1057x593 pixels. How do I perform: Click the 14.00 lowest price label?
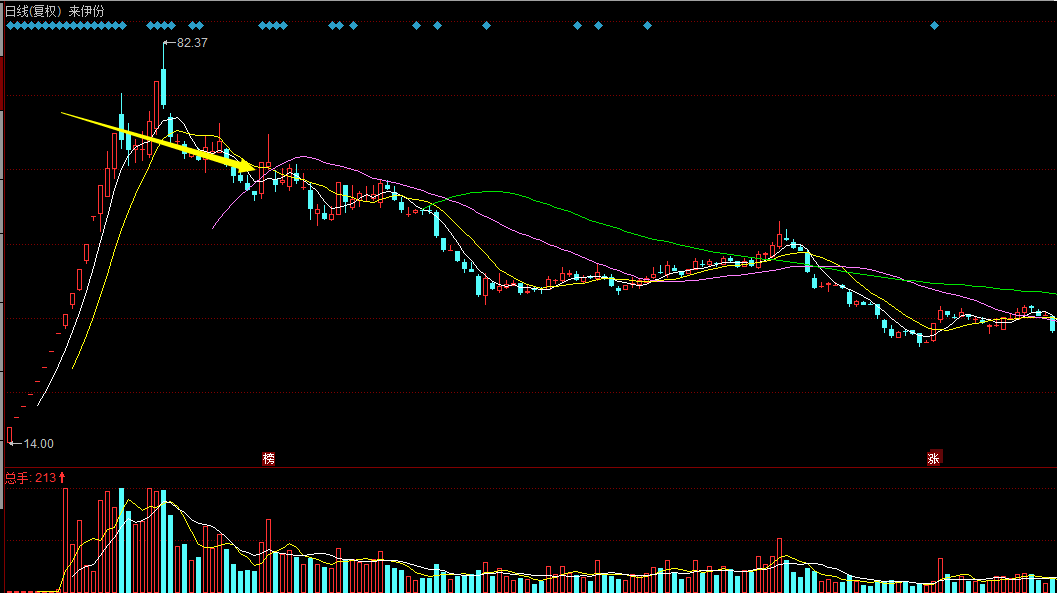[38, 443]
